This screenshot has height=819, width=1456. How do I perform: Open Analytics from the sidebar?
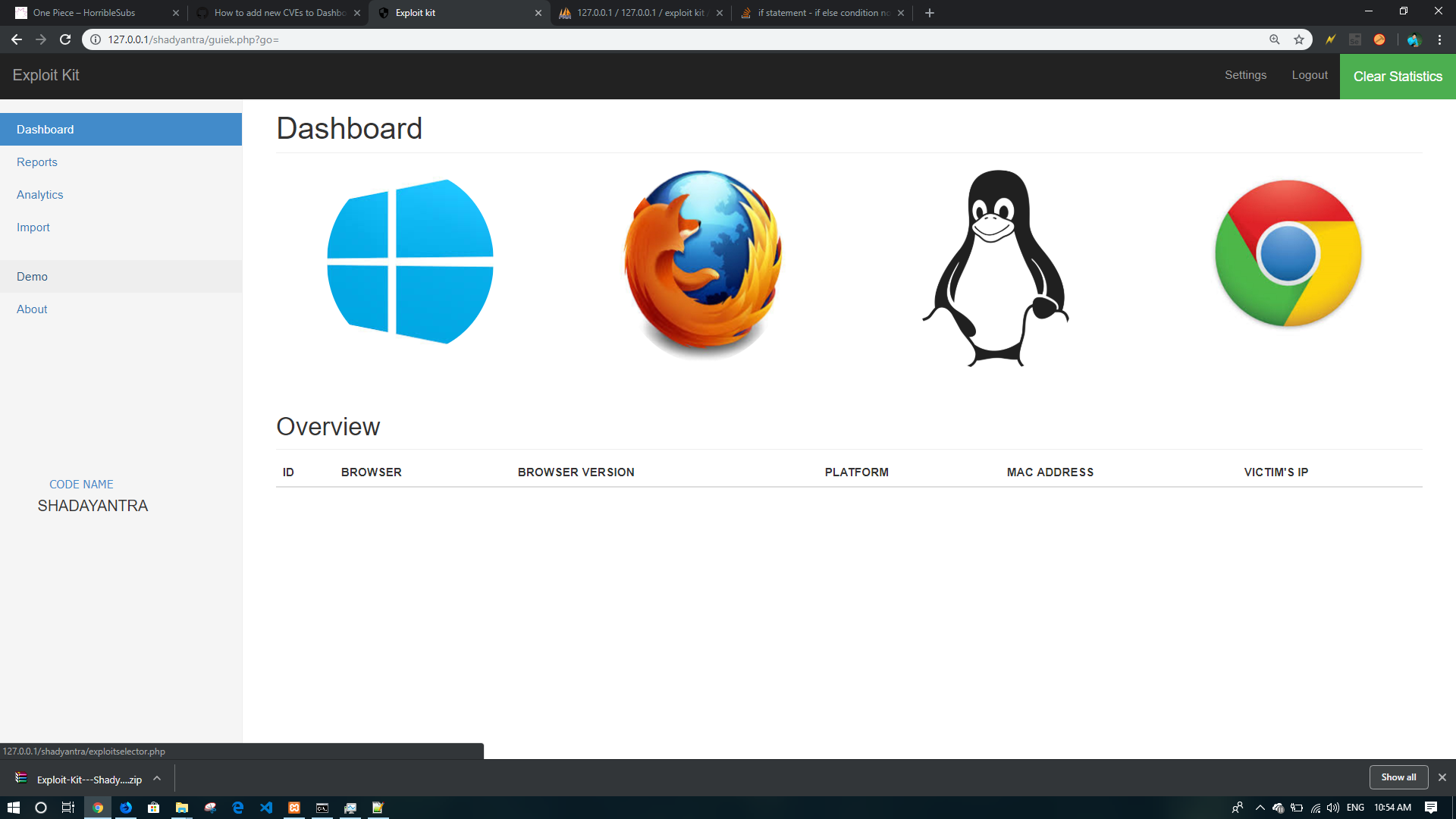121,195
